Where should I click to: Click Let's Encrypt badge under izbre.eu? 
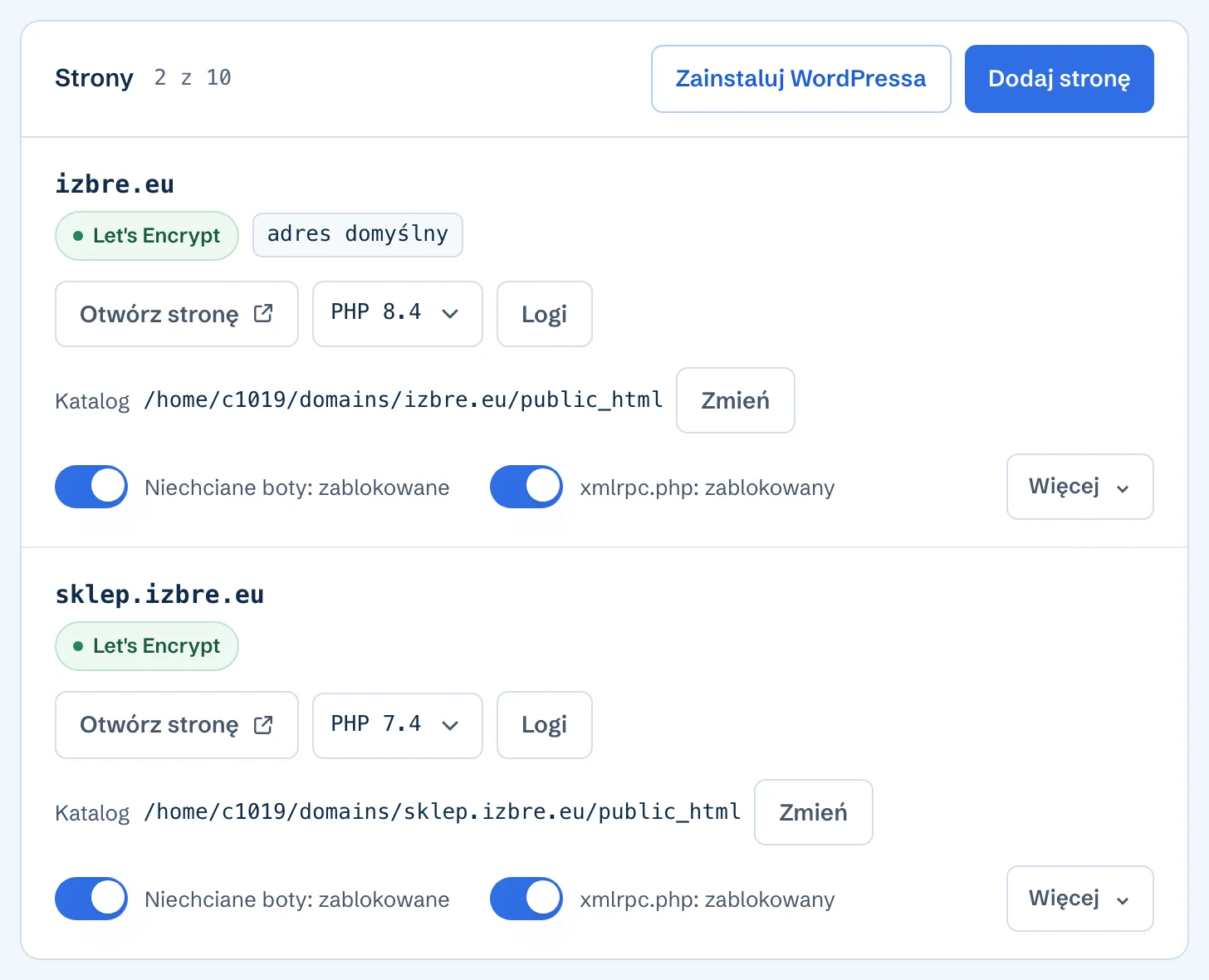147,236
